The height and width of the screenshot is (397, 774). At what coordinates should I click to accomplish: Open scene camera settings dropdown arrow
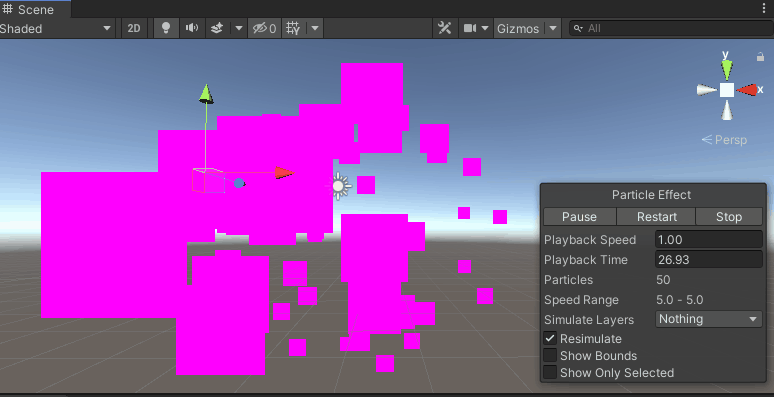pyautogui.click(x=485, y=29)
